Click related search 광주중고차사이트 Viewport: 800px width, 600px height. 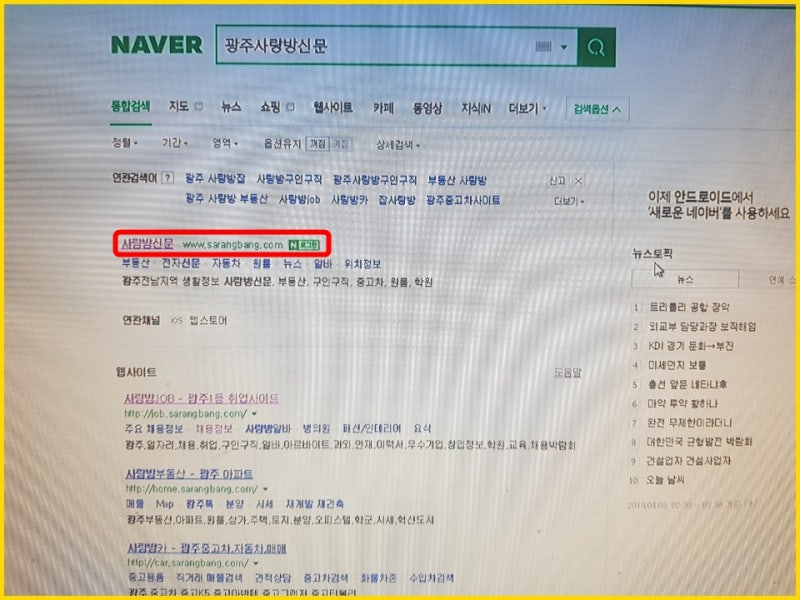463,201
